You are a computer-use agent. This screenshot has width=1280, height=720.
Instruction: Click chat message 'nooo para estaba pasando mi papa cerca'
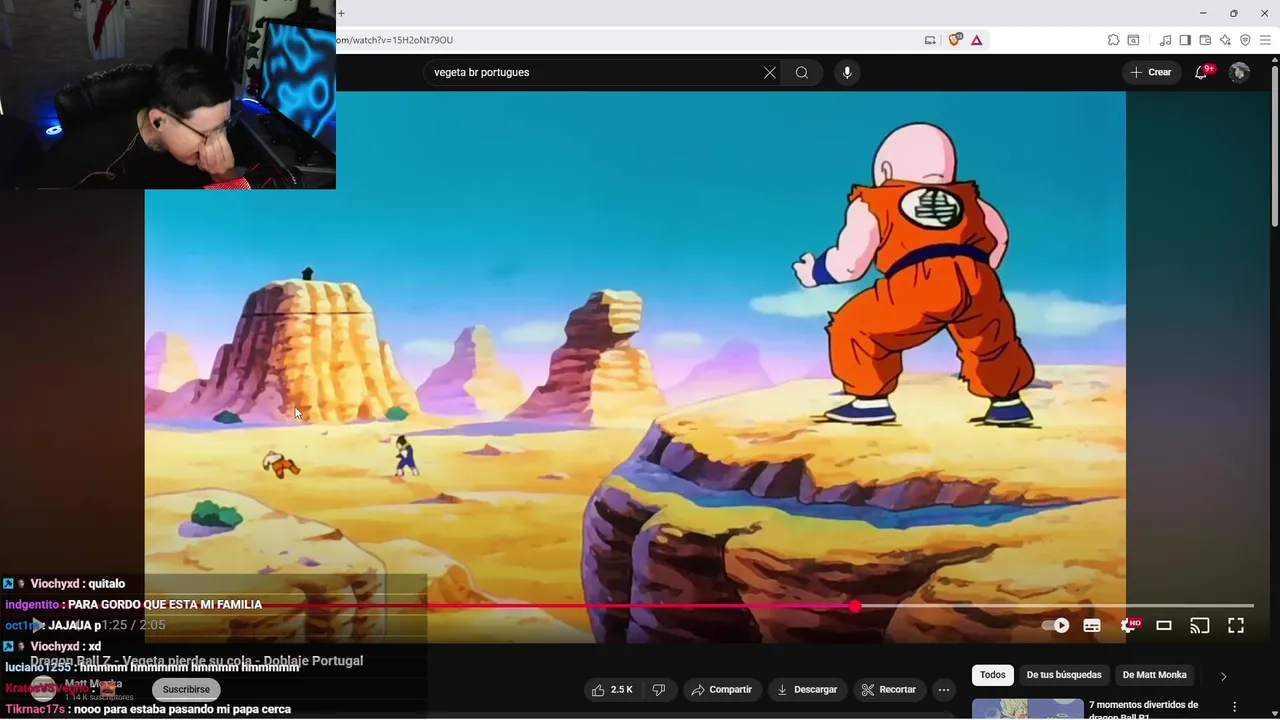[184, 710]
